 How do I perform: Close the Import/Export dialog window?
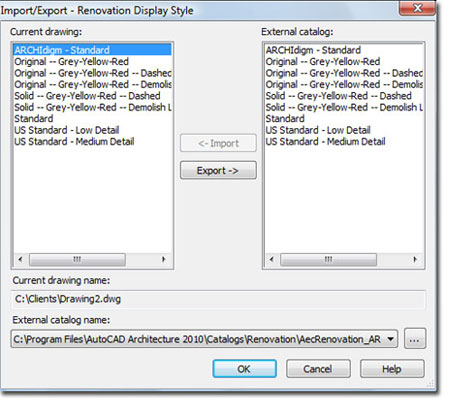(x=417, y=7)
